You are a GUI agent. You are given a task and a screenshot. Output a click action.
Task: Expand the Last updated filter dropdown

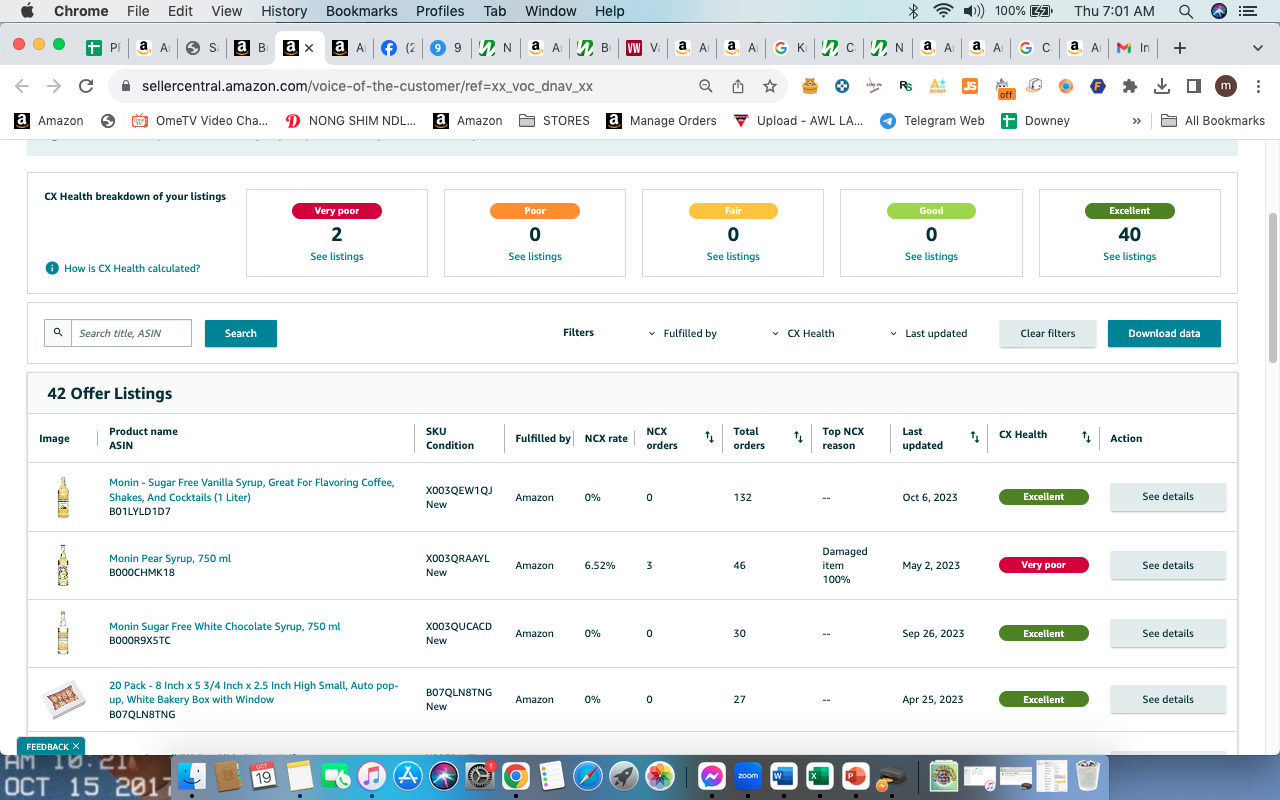[929, 333]
